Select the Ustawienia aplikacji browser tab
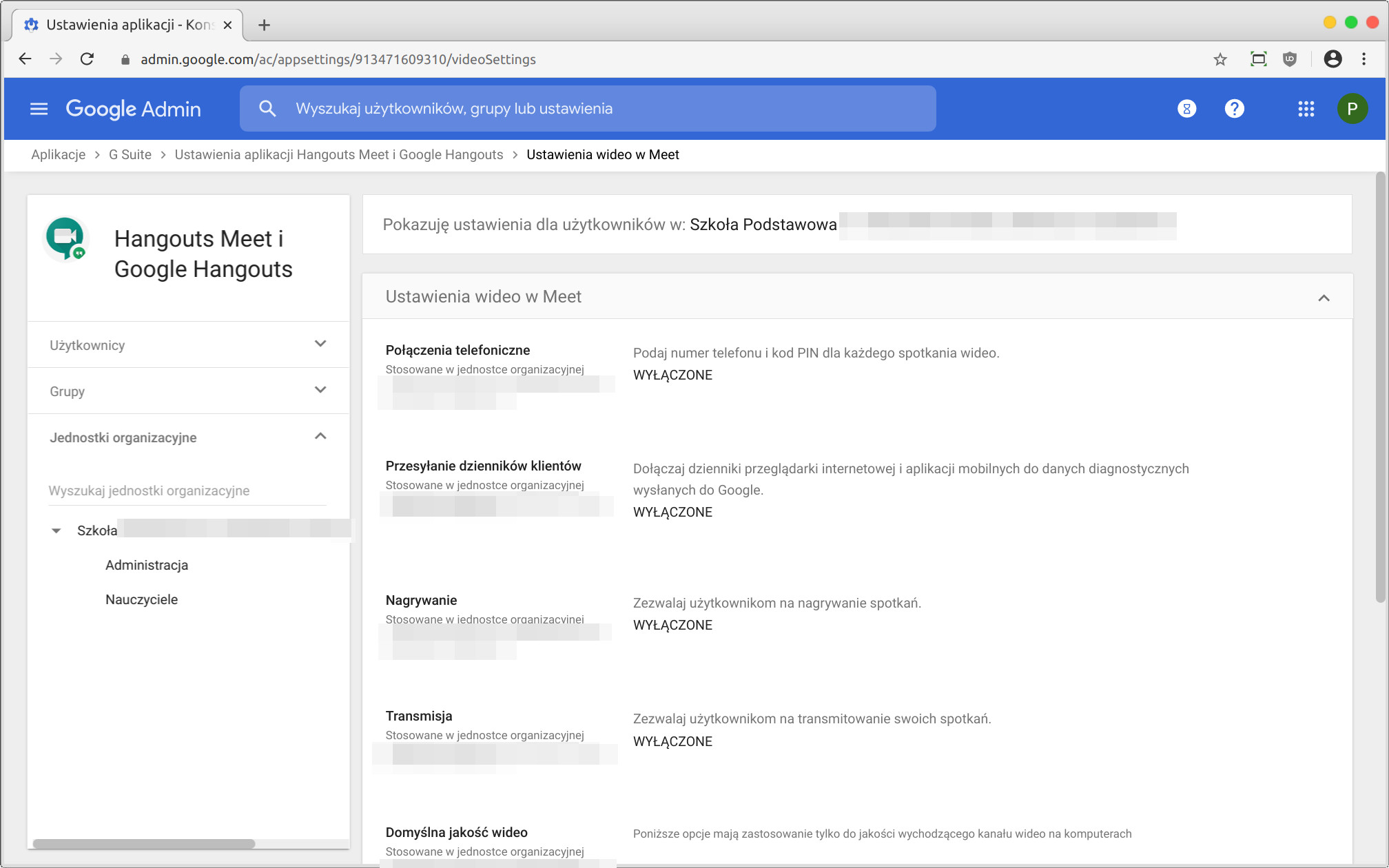The height and width of the screenshot is (868, 1389). click(128, 25)
